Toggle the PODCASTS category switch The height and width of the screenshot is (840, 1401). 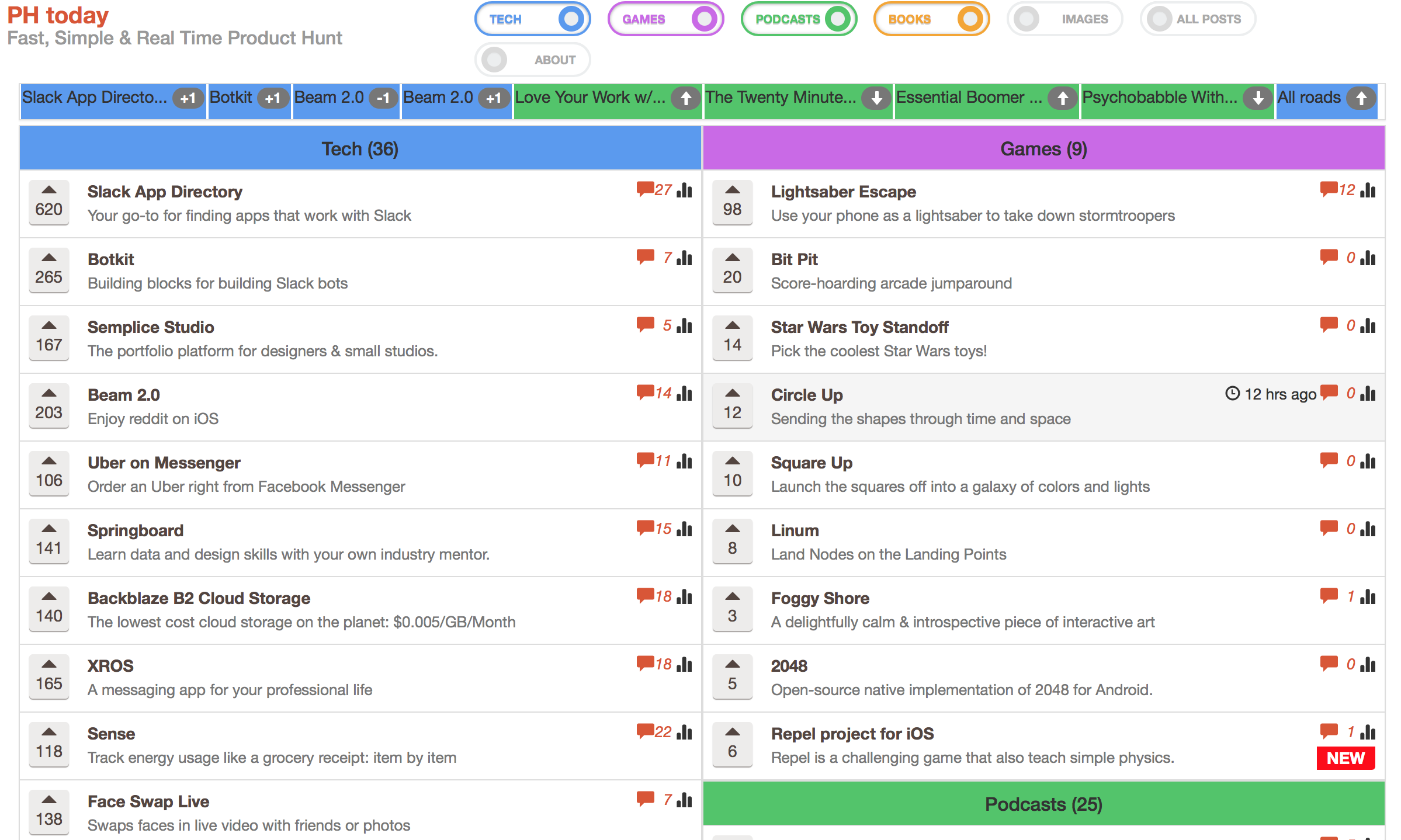click(799, 19)
